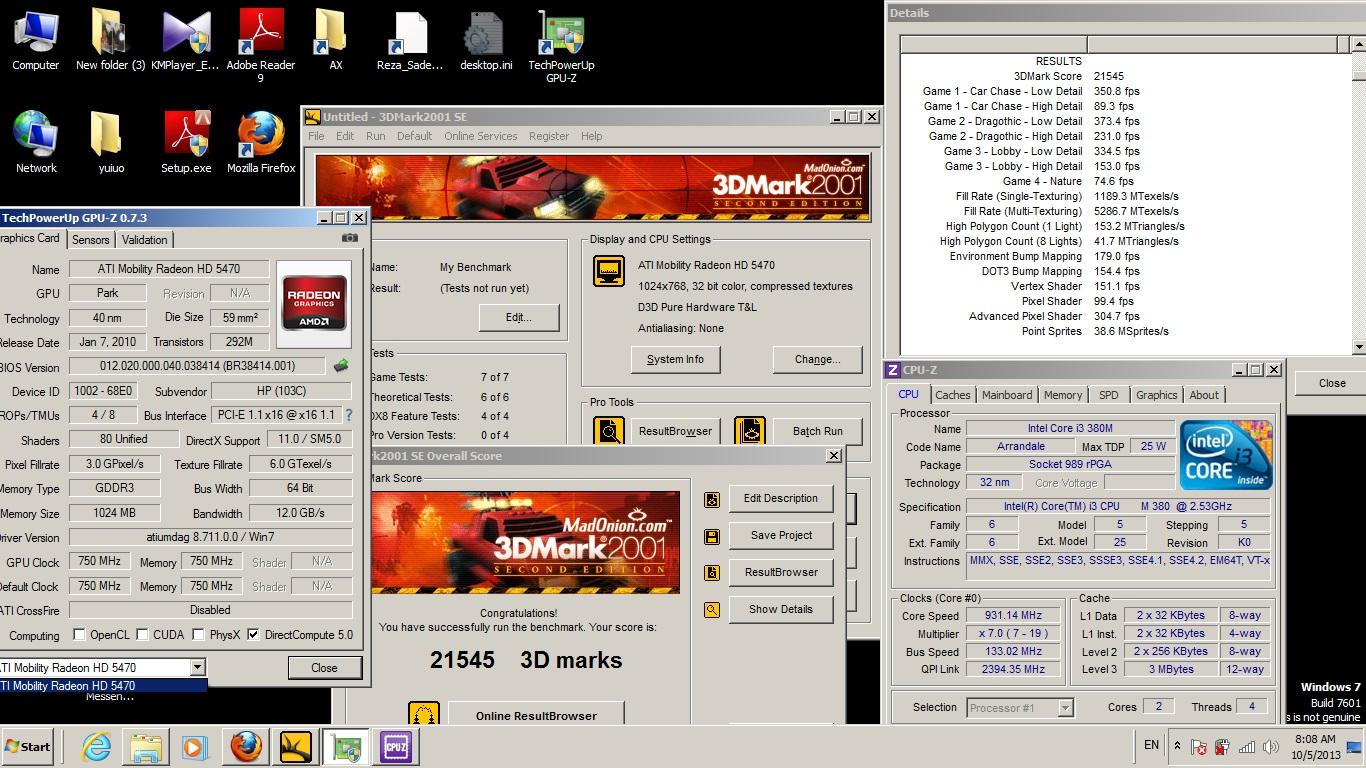
Task: Open Windows Explorer from taskbar
Action: point(145,747)
